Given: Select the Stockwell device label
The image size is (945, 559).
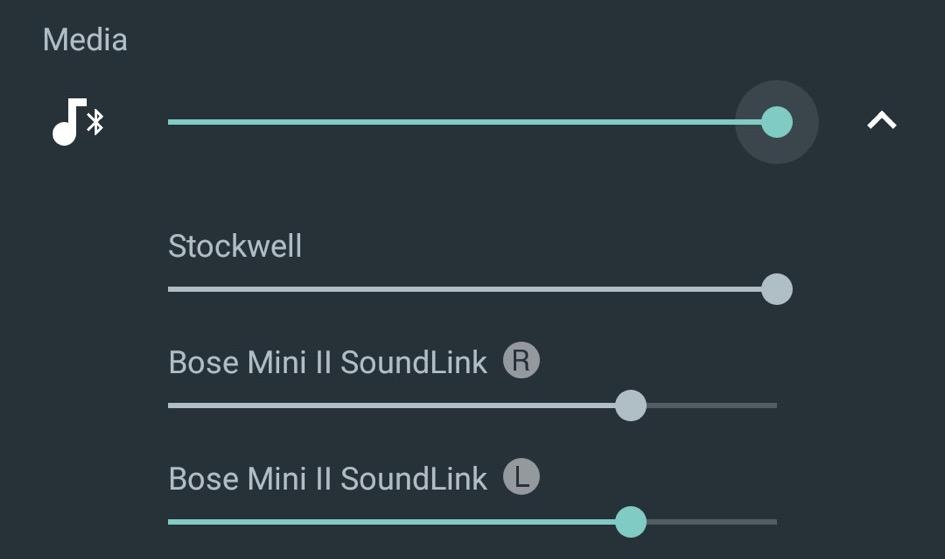Looking at the screenshot, I should [235, 246].
